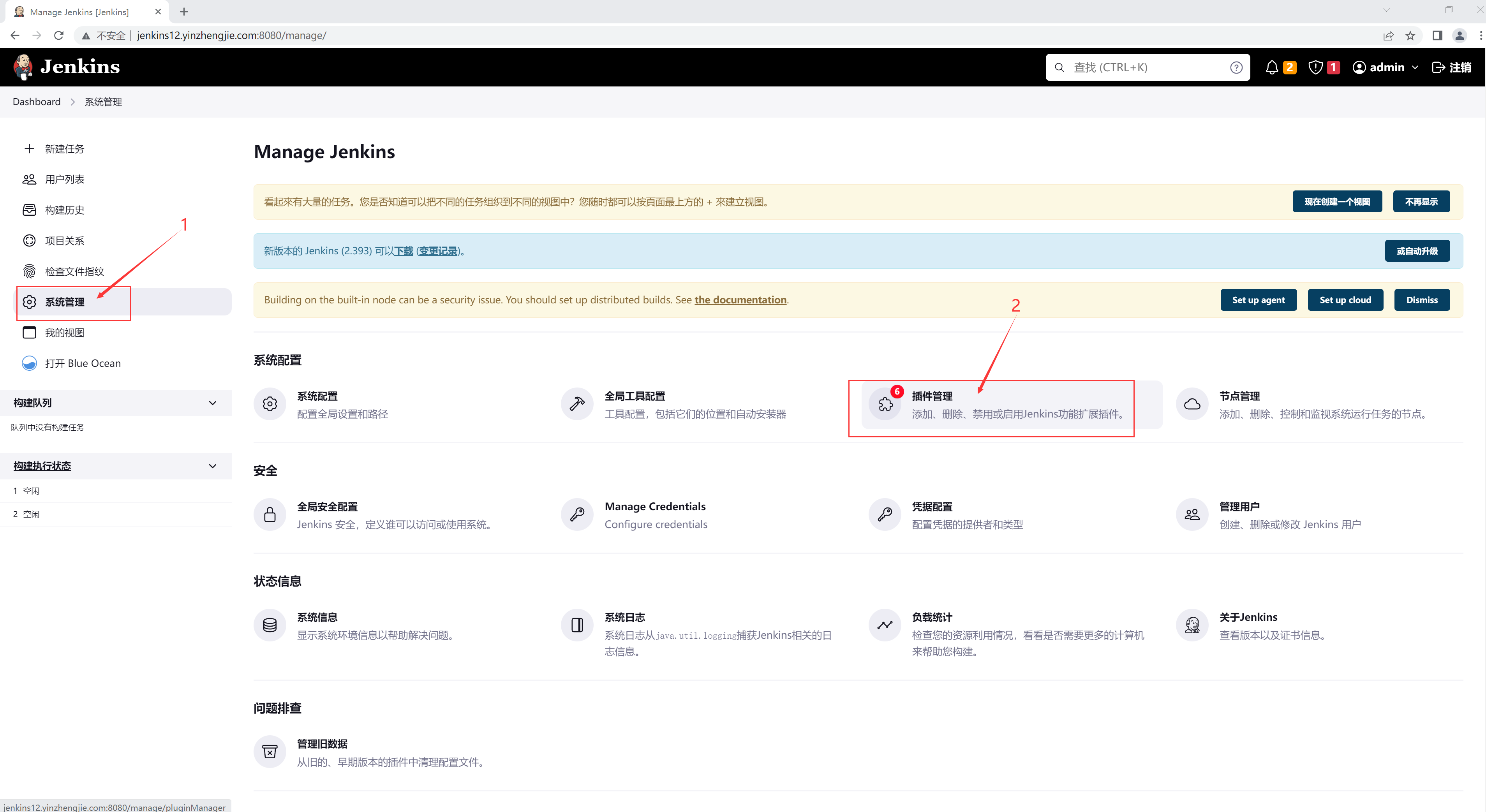Image resolution: width=1486 pixels, height=812 pixels.
Task: Click the plugin manager puzzle icon
Action: pyautogui.click(x=885, y=404)
